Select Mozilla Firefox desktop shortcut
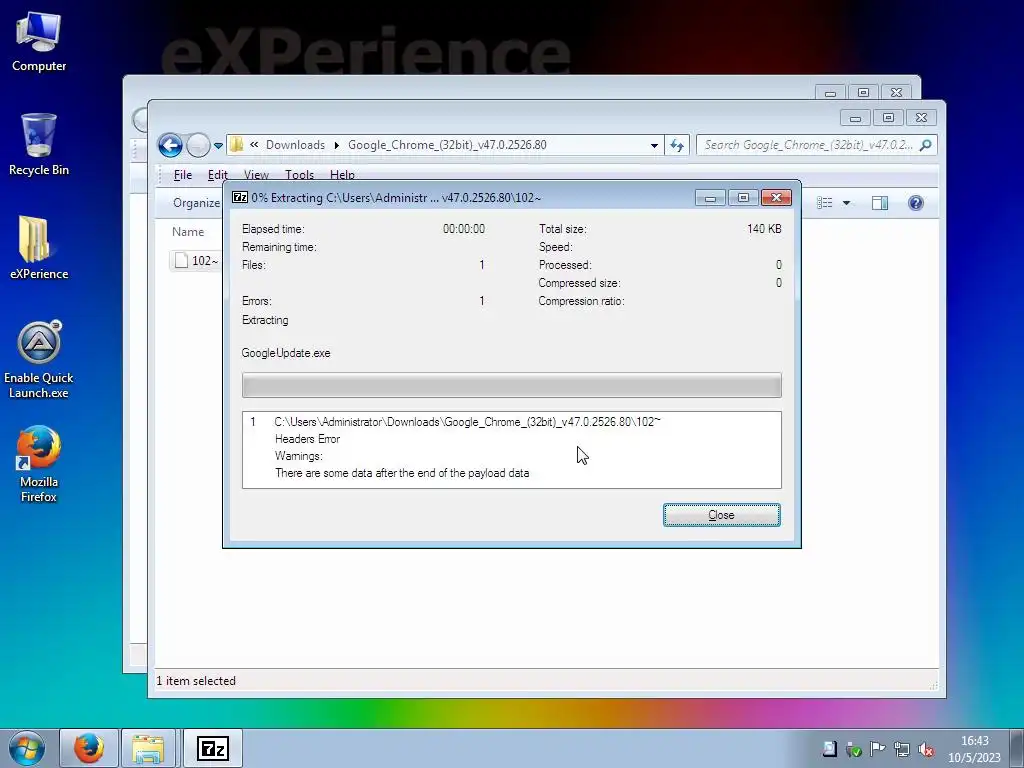This screenshot has width=1024, height=768. 39,464
